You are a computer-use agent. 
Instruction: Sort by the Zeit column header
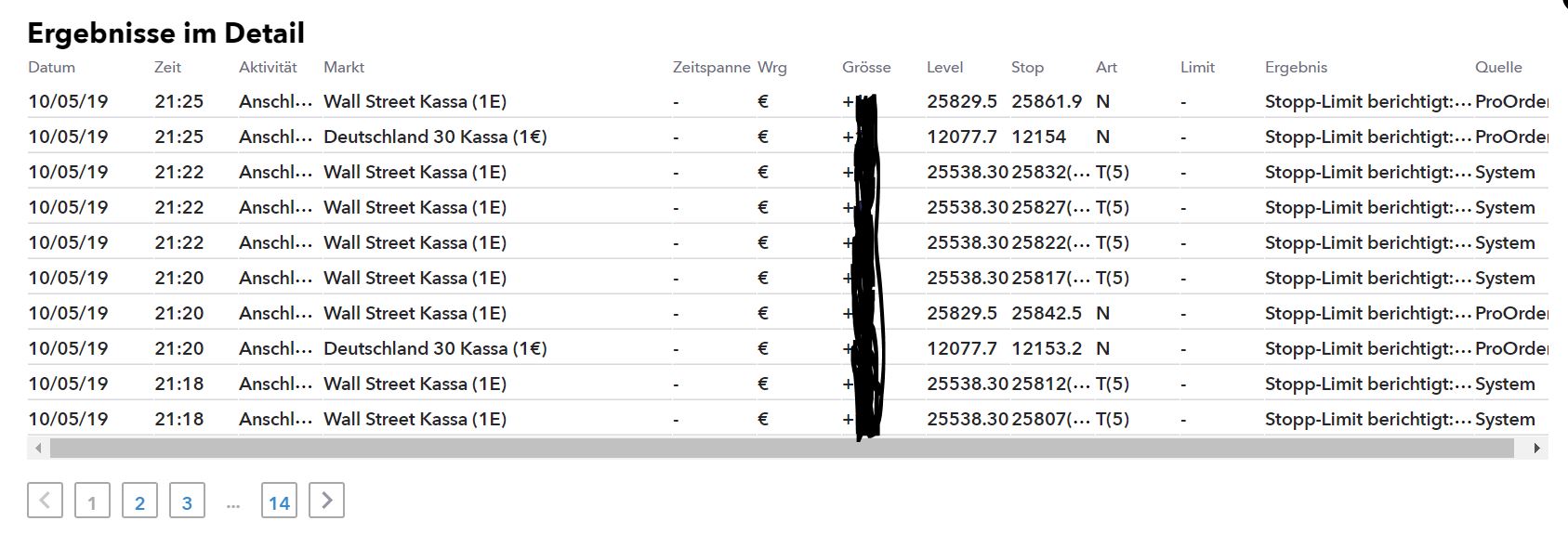(x=167, y=67)
